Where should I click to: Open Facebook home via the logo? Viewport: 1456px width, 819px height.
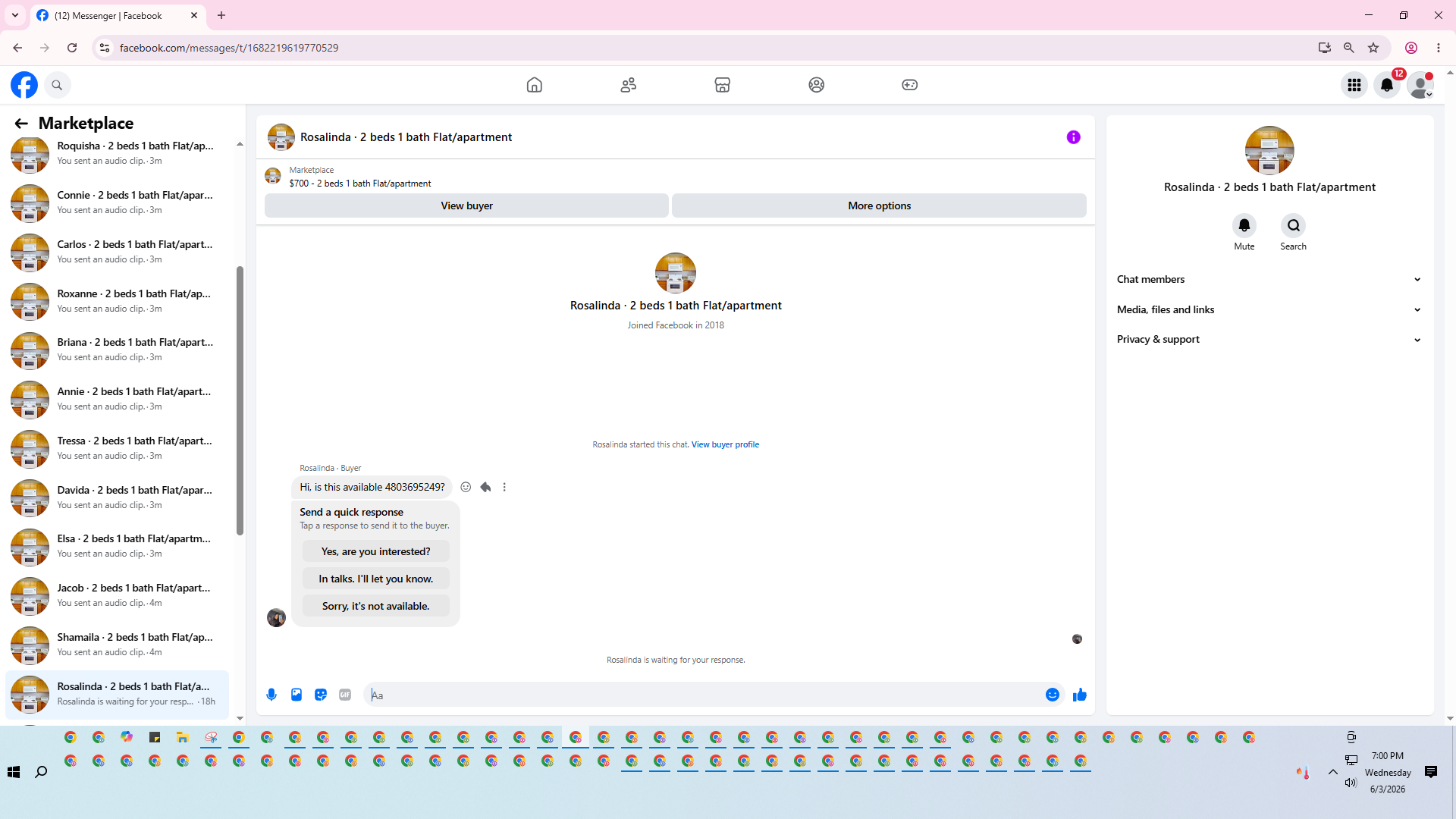[24, 85]
